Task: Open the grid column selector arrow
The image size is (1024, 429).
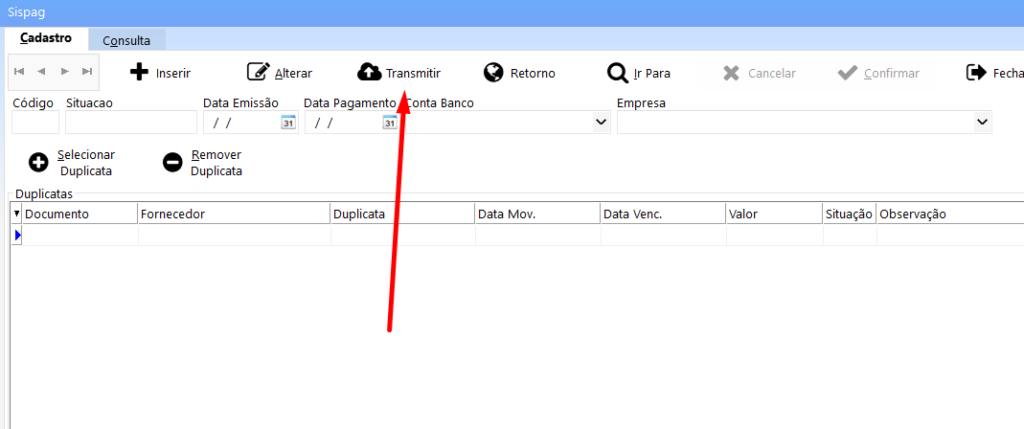Action: pyautogui.click(x=16, y=214)
